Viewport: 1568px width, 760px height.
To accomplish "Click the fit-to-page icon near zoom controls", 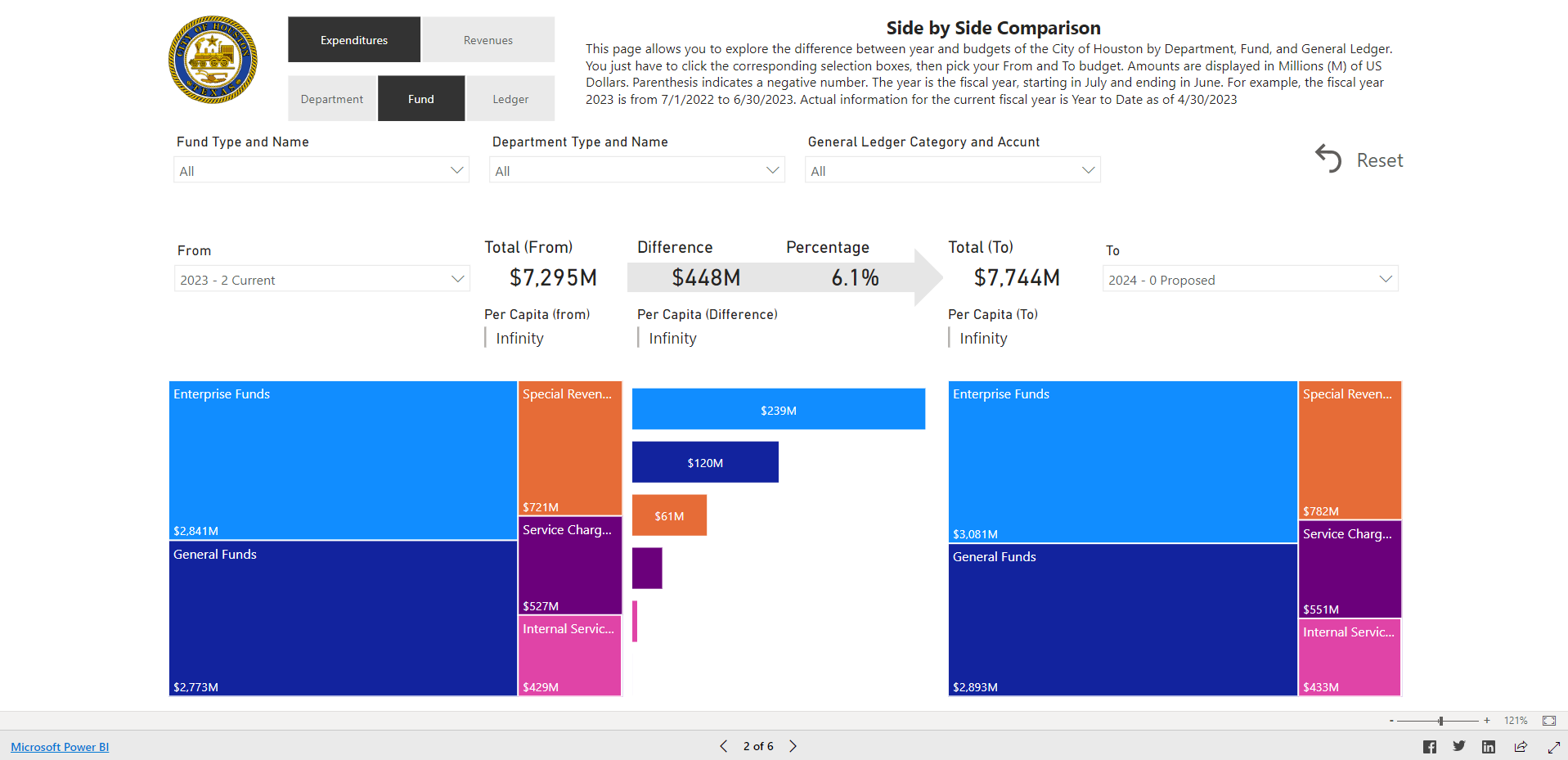I will (x=1548, y=721).
